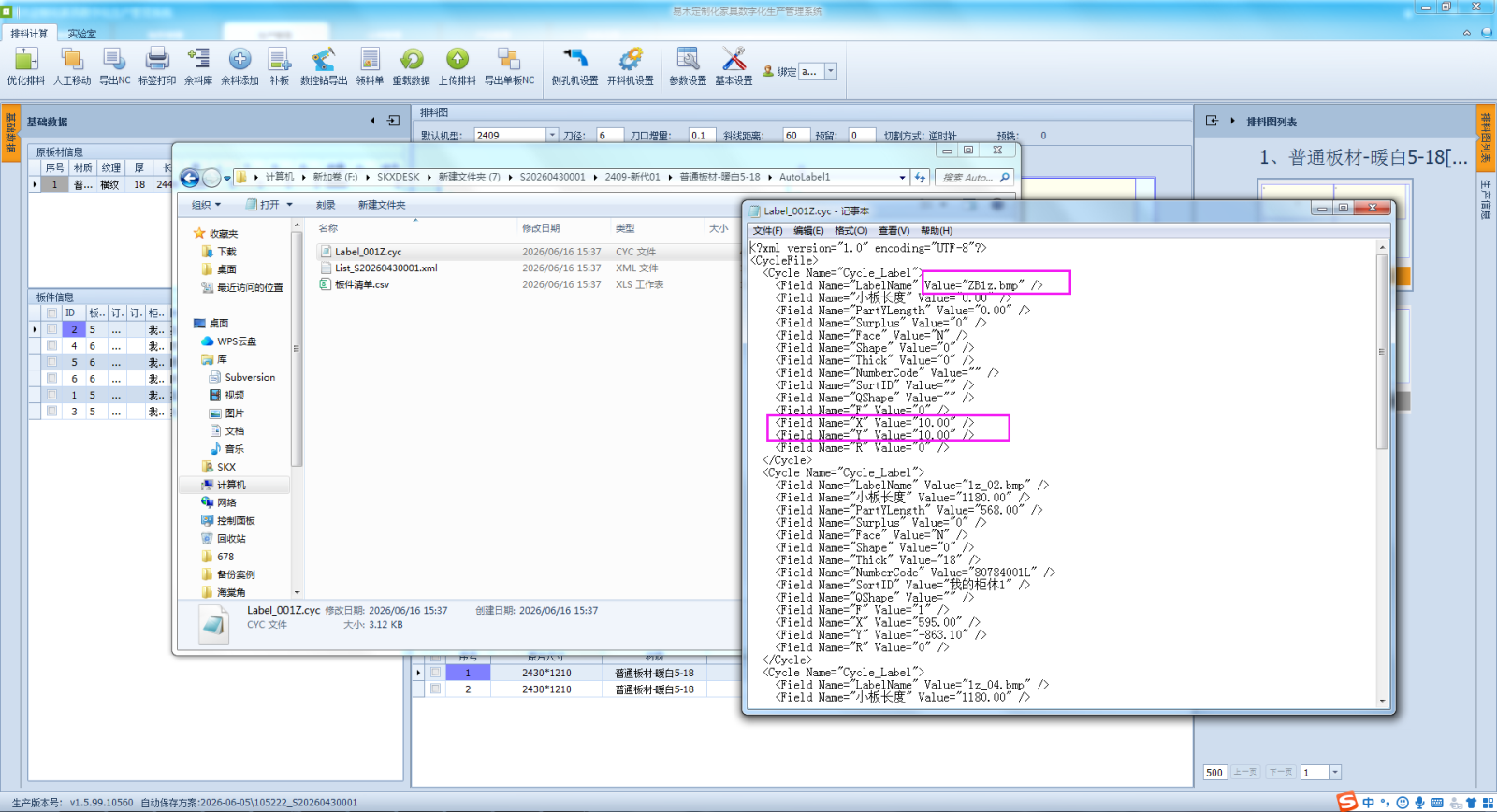Viewport: 1497px width, 812px height.
Task: Select the 数控钻导出 drill export icon
Action: pos(324,66)
